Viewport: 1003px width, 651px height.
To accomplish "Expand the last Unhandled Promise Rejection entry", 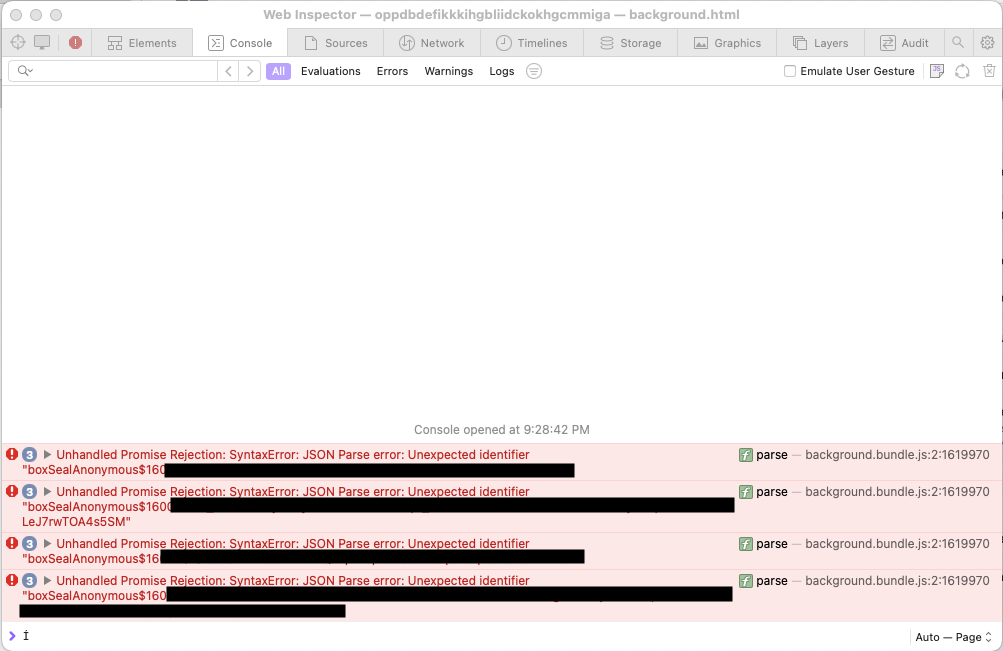I will pyautogui.click(x=47, y=581).
